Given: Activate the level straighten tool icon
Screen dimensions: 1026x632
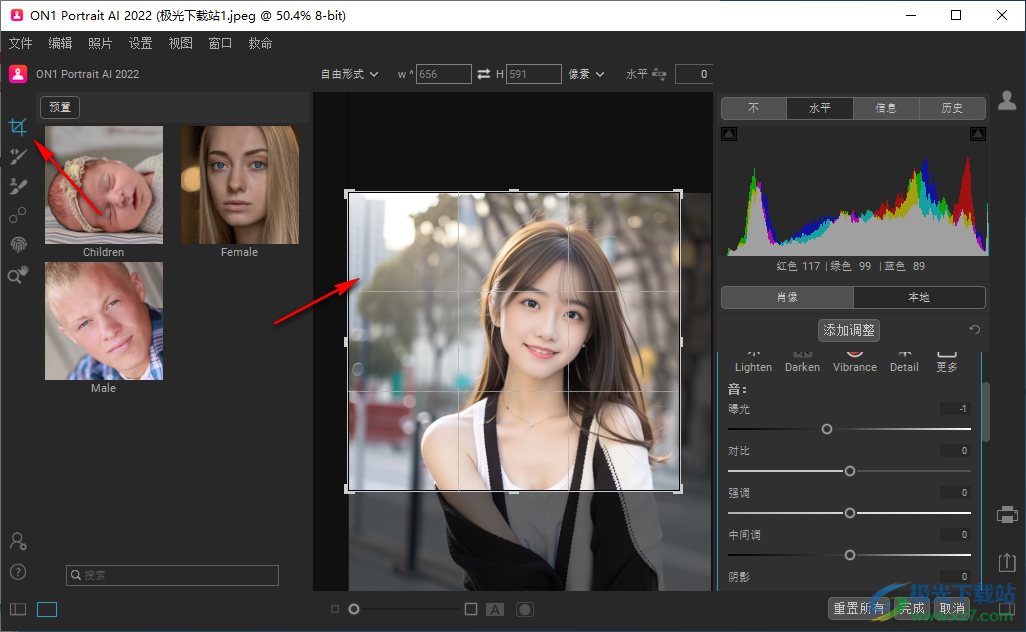Looking at the screenshot, I should (x=659, y=74).
